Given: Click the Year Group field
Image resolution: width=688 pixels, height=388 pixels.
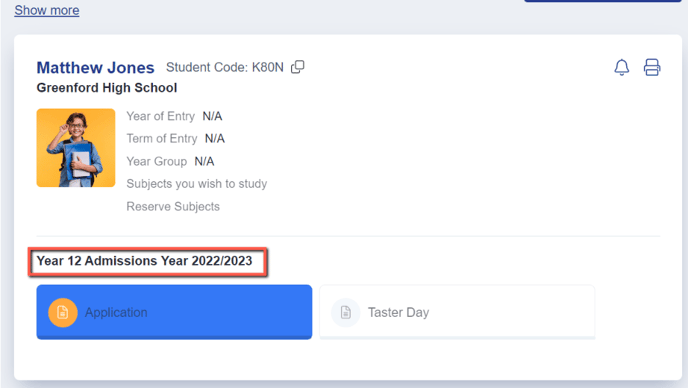Looking at the screenshot, I should [x=170, y=162].
